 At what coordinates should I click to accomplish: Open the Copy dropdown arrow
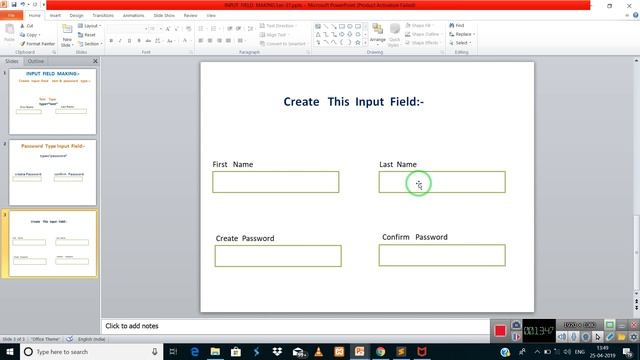pyautogui.click(x=39, y=35)
